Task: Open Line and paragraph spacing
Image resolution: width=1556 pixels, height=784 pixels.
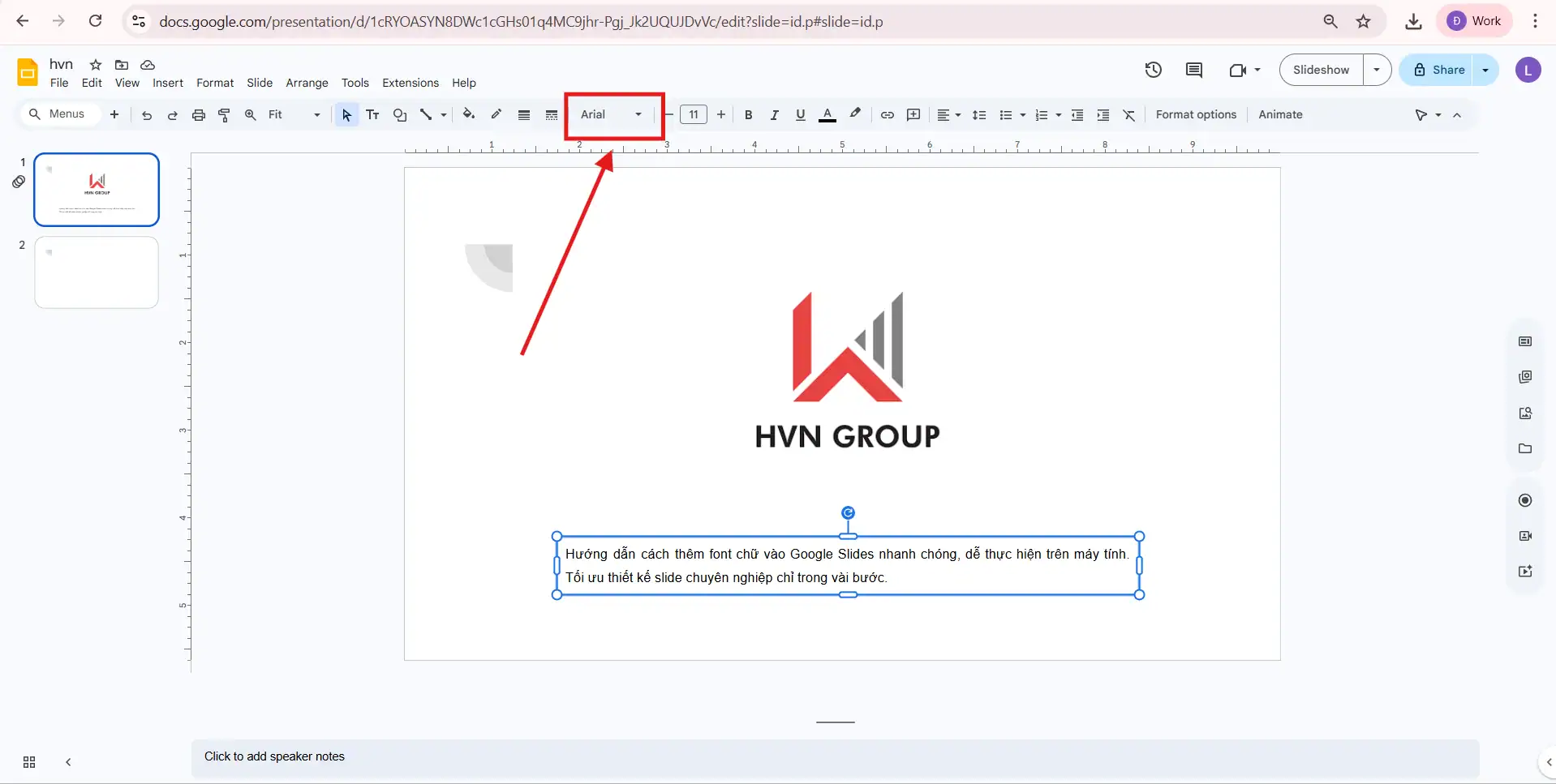Action: click(x=979, y=115)
